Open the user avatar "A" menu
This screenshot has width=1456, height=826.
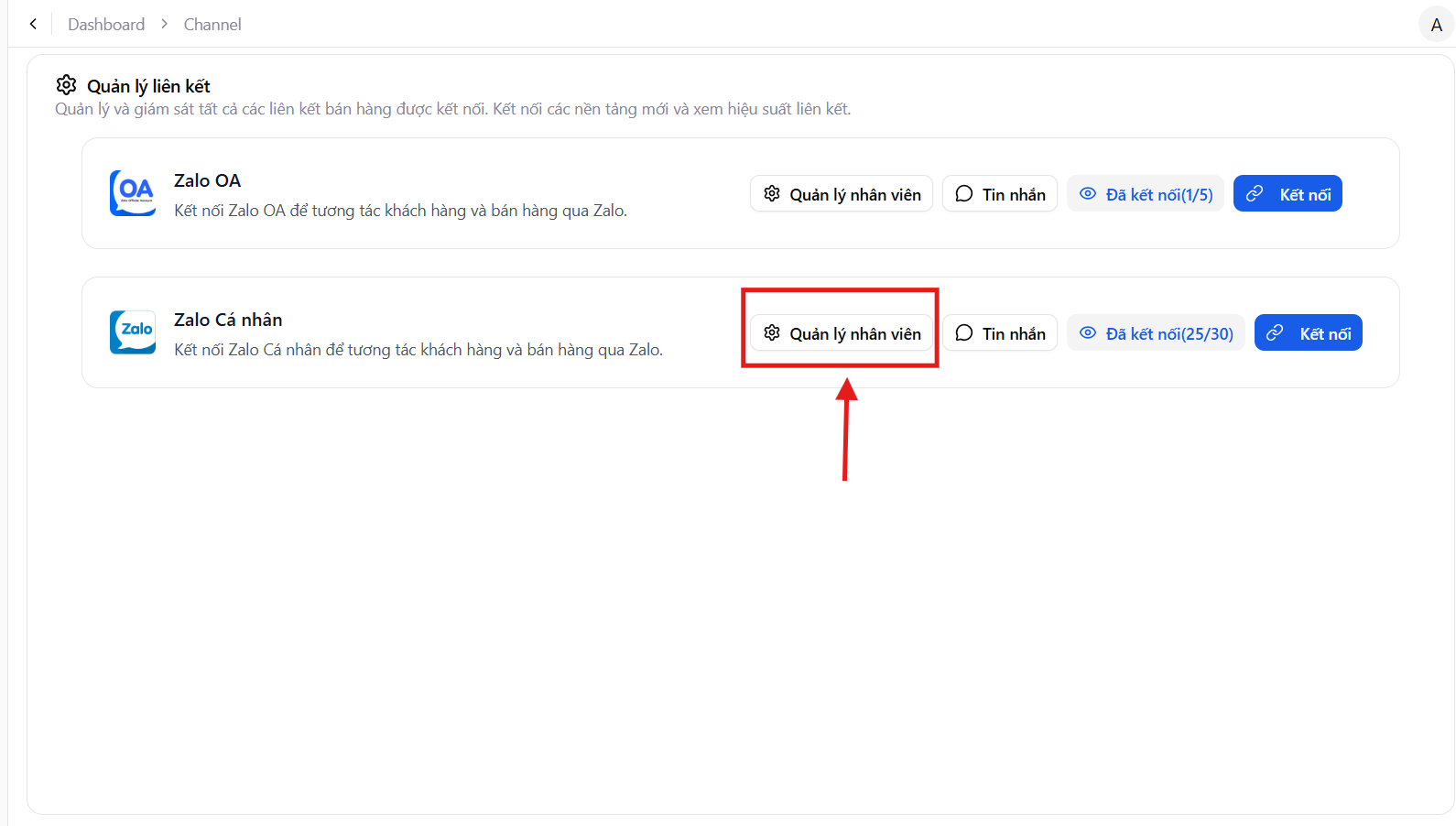pyautogui.click(x=1436, y=25)
